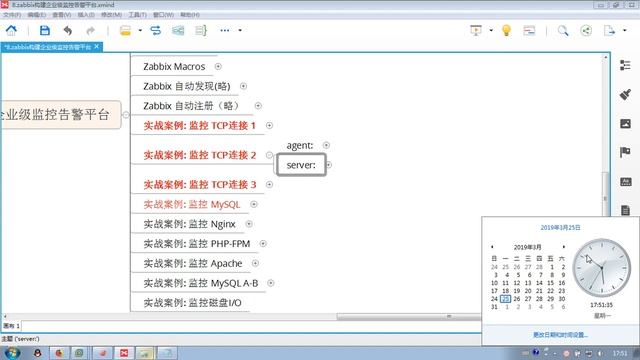Expand 监控 Apache topic
This screenshot has height=360, width=640.
point(255,263)
